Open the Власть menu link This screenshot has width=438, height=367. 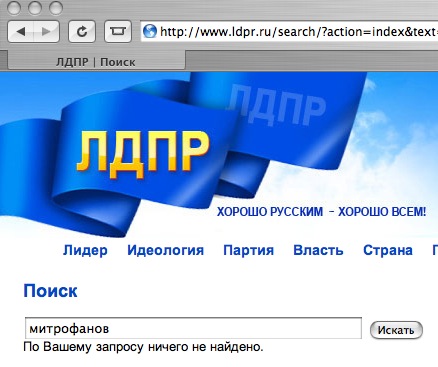[x=318, y=250]
